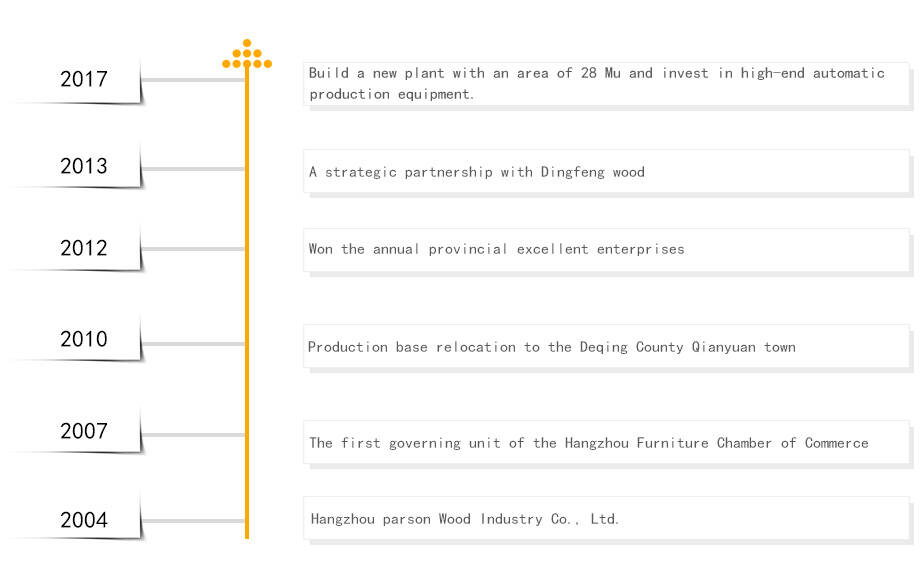Click the Deqing County relocation text box
Viewport: 920px width, 584px height.
click(606, 347)
